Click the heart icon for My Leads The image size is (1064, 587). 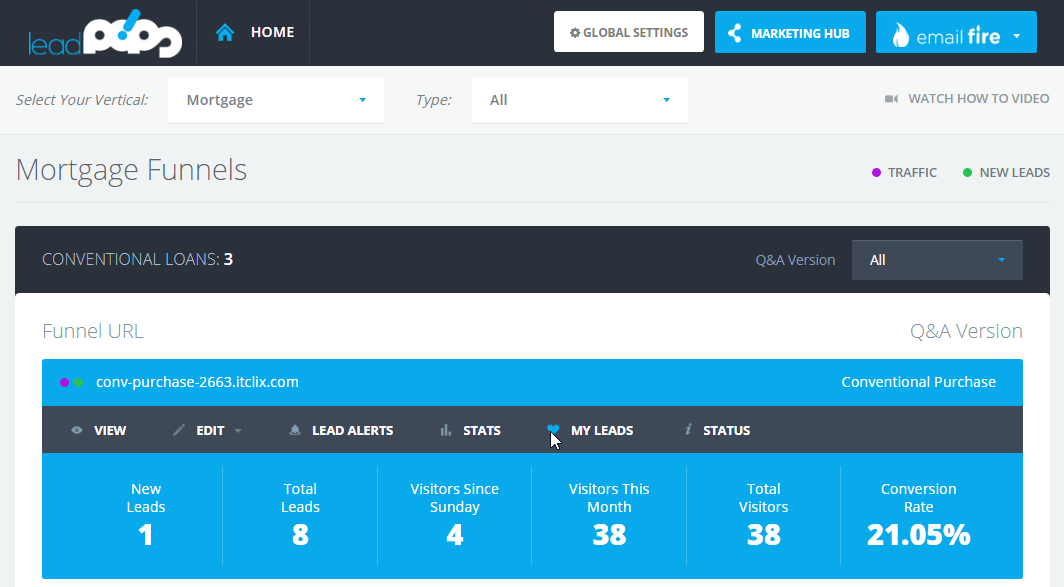click(553, 430)
